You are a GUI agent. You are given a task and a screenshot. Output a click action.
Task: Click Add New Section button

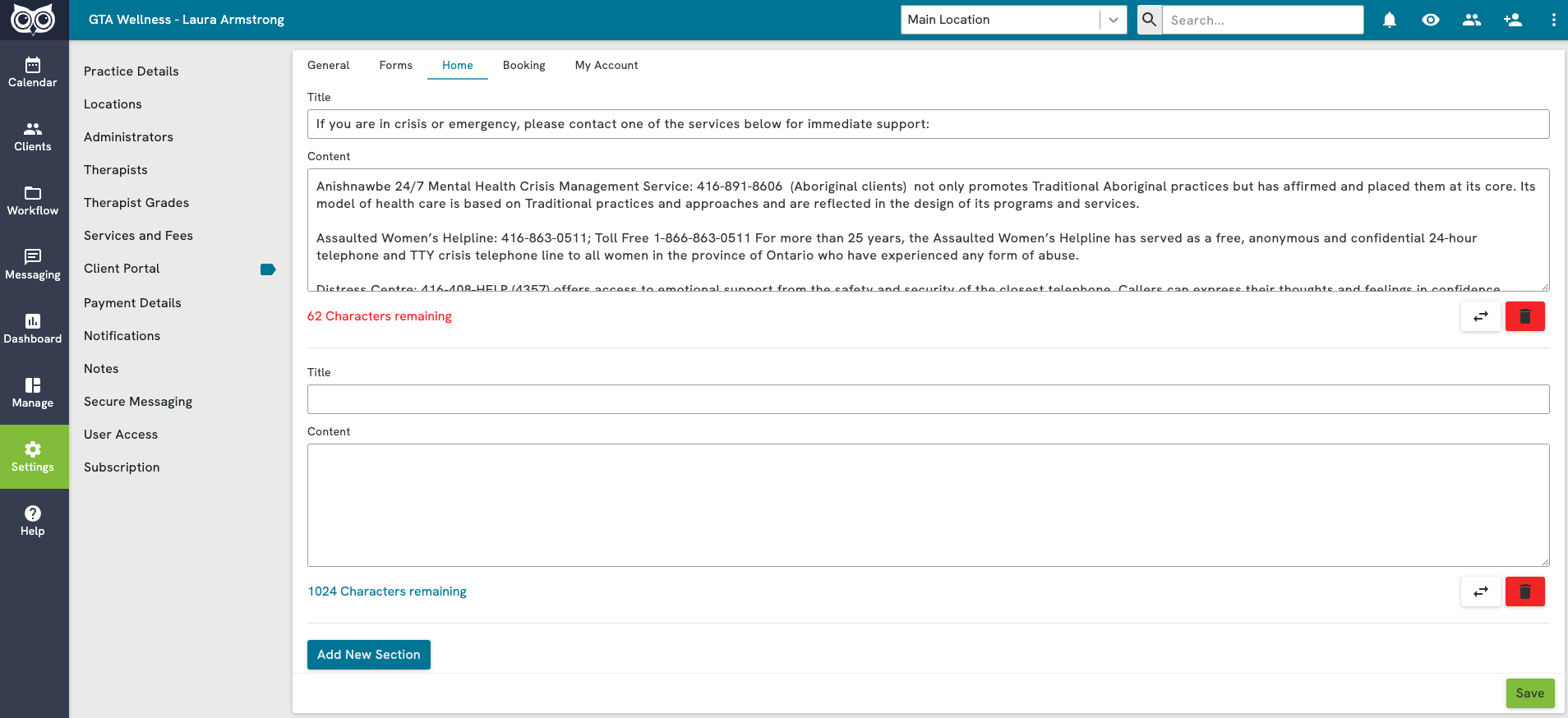(369, 655)
